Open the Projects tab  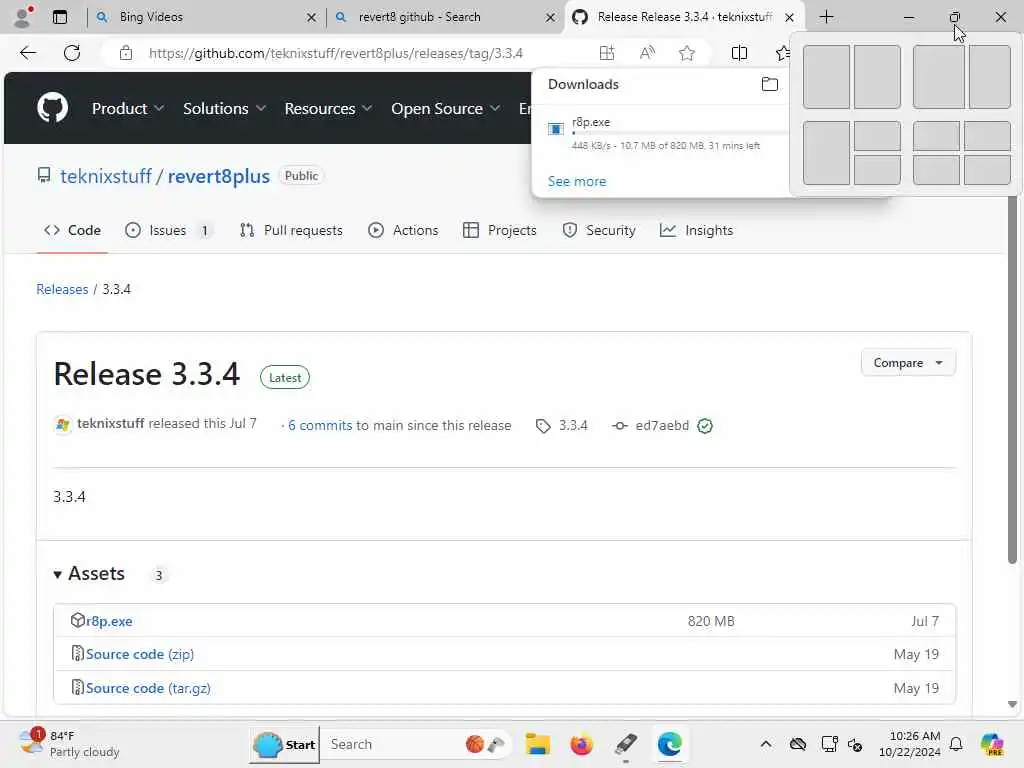click(500, 230)
